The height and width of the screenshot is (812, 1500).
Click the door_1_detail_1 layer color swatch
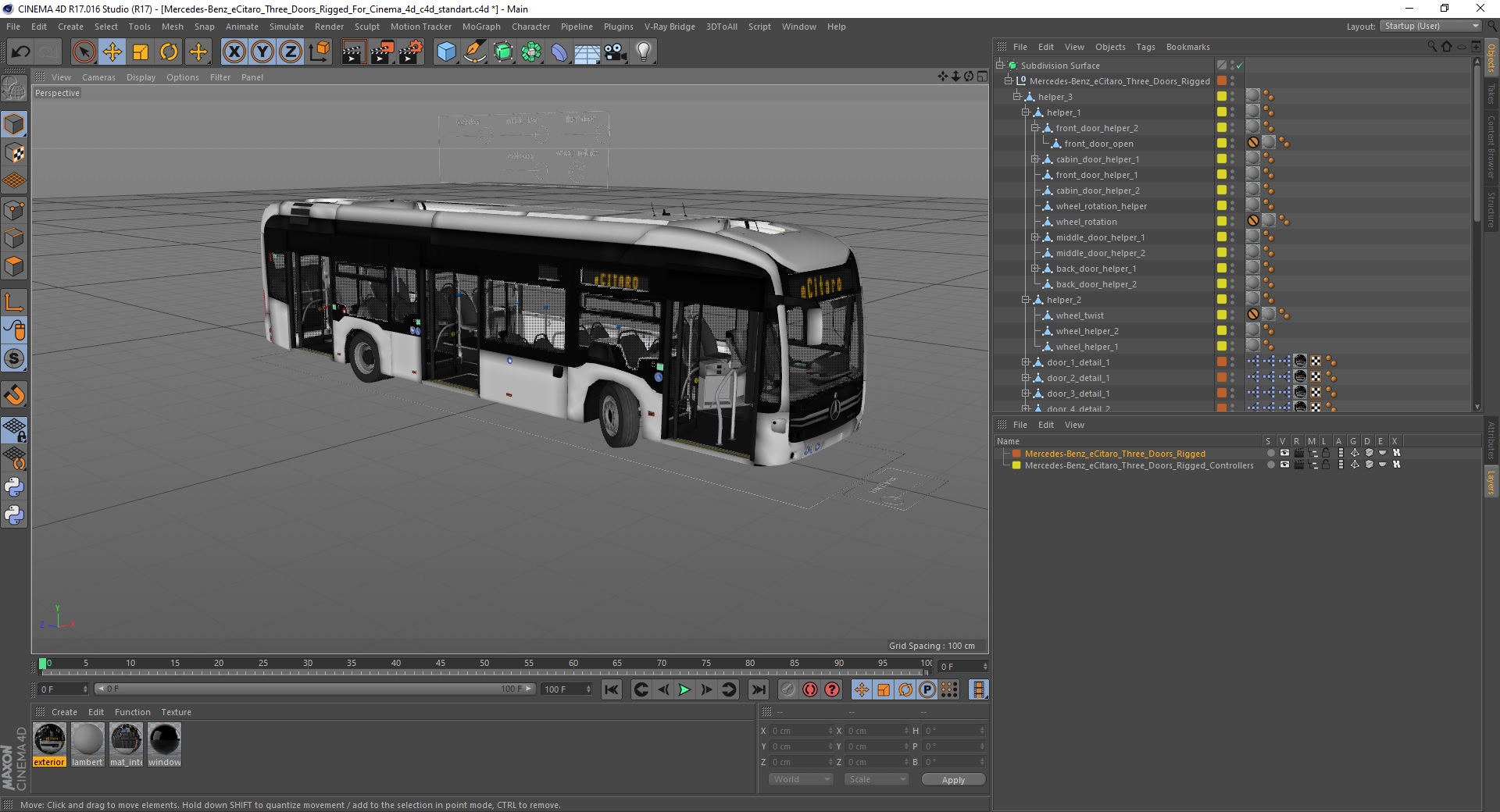(1221, 361)
